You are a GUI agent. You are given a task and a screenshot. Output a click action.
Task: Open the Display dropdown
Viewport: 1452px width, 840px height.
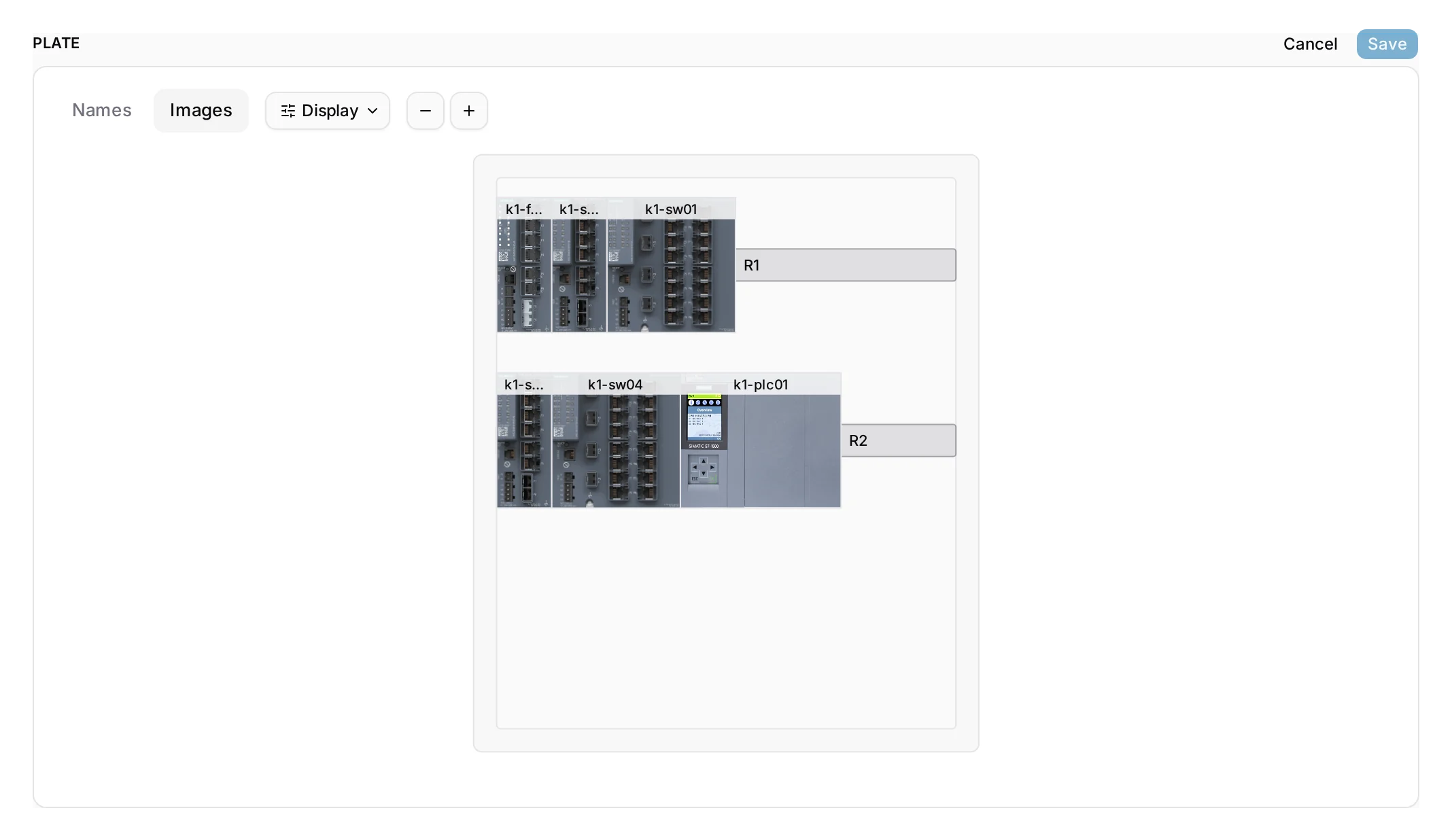328,111
